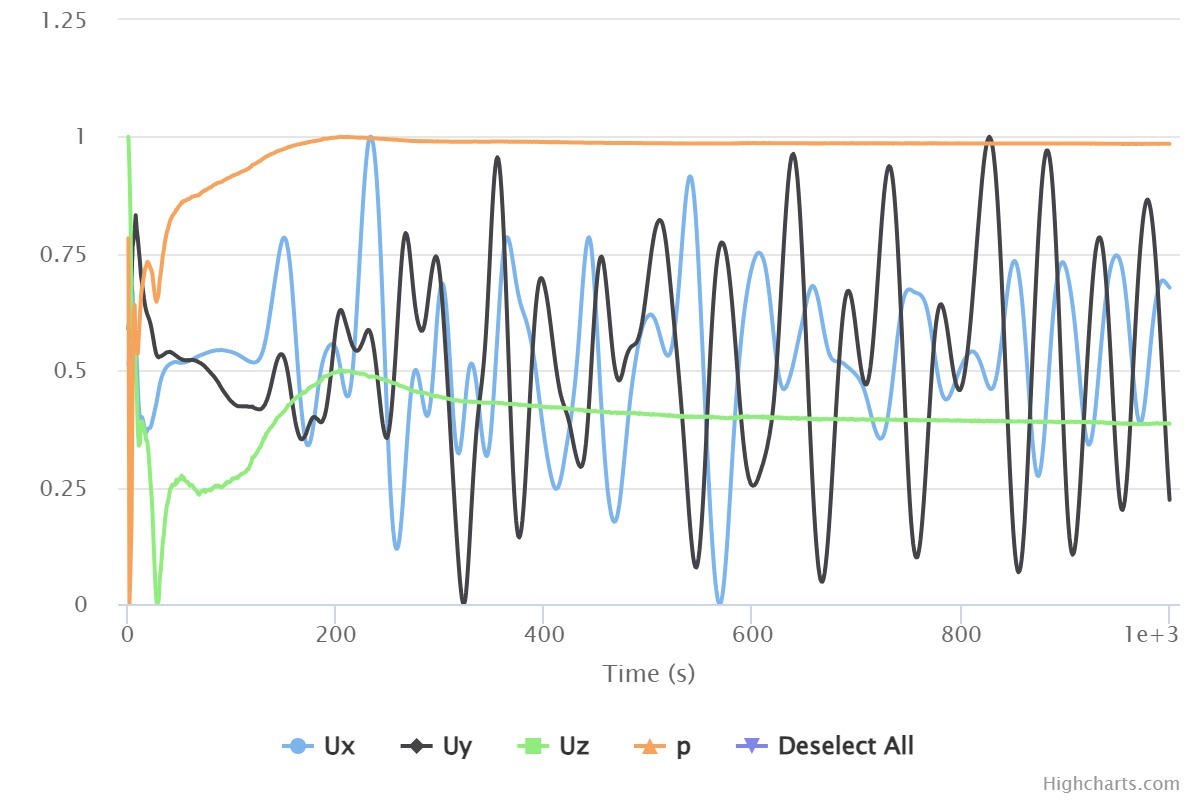Click the 1.25 y-axis tick label

tap(63, 20)
